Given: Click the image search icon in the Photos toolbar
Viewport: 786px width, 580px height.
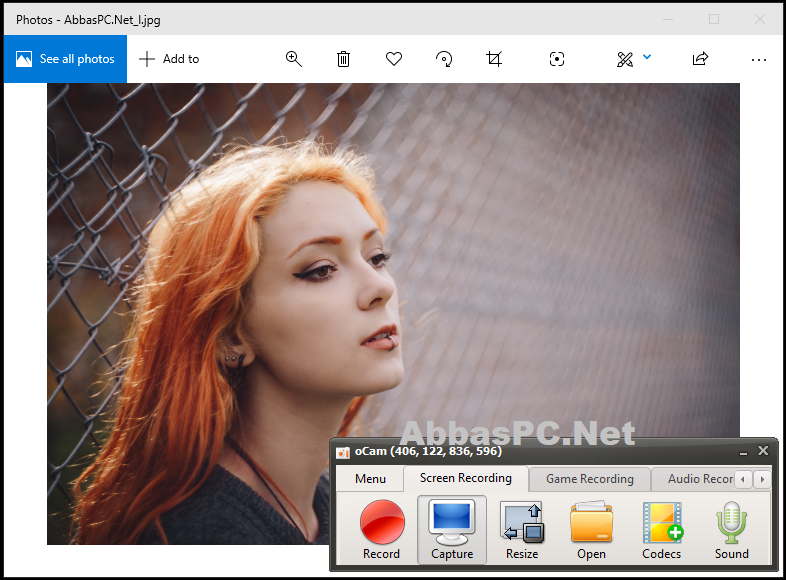Looking at the screenshot, I should point(557,59).
